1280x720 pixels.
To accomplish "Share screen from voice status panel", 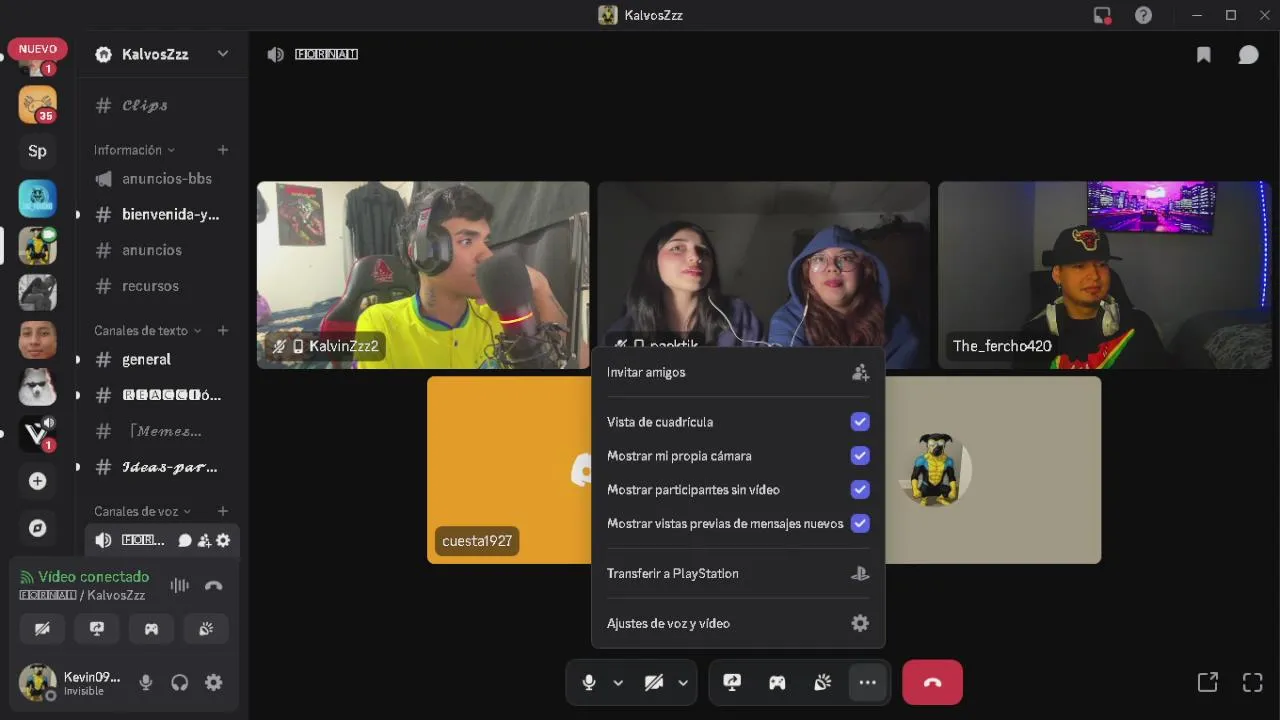I will click(x=97, y=629).
